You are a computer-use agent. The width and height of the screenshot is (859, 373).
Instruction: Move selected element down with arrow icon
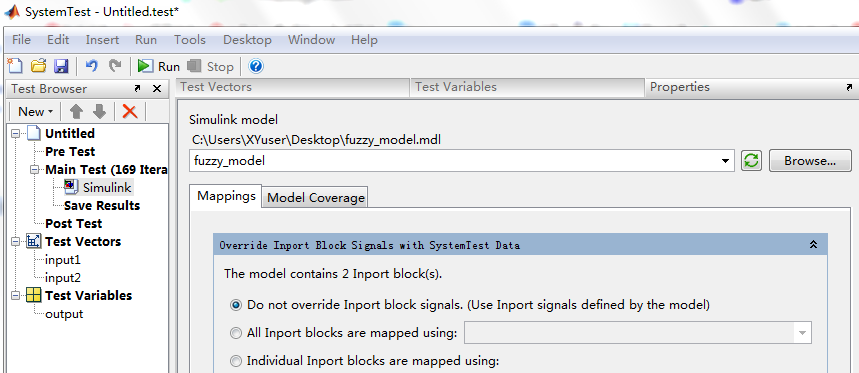pos(99,112)
